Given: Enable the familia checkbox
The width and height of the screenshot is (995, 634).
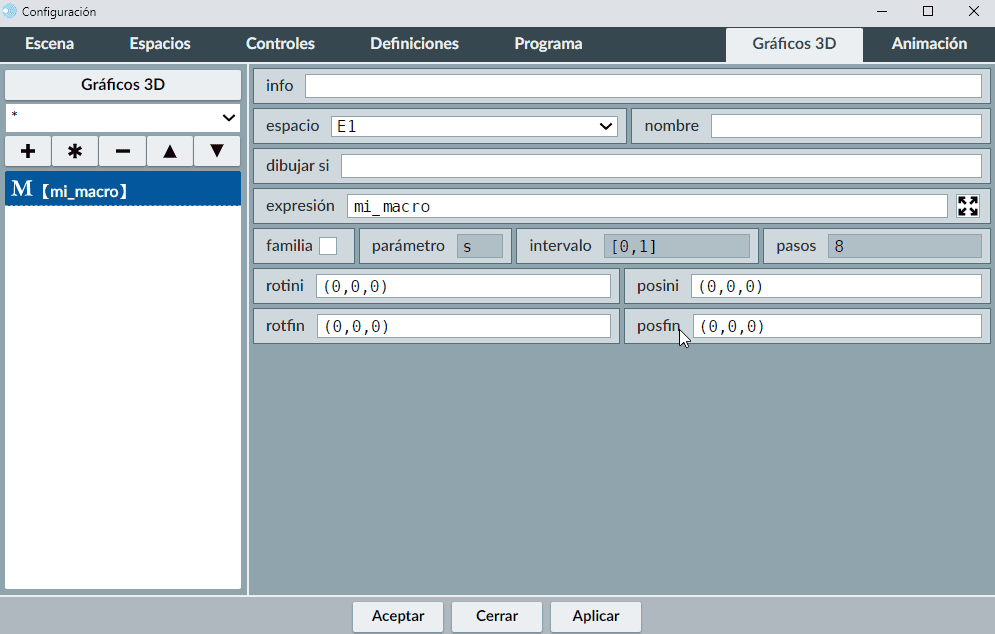Looking at the screenshot, I should coord(328,246).
